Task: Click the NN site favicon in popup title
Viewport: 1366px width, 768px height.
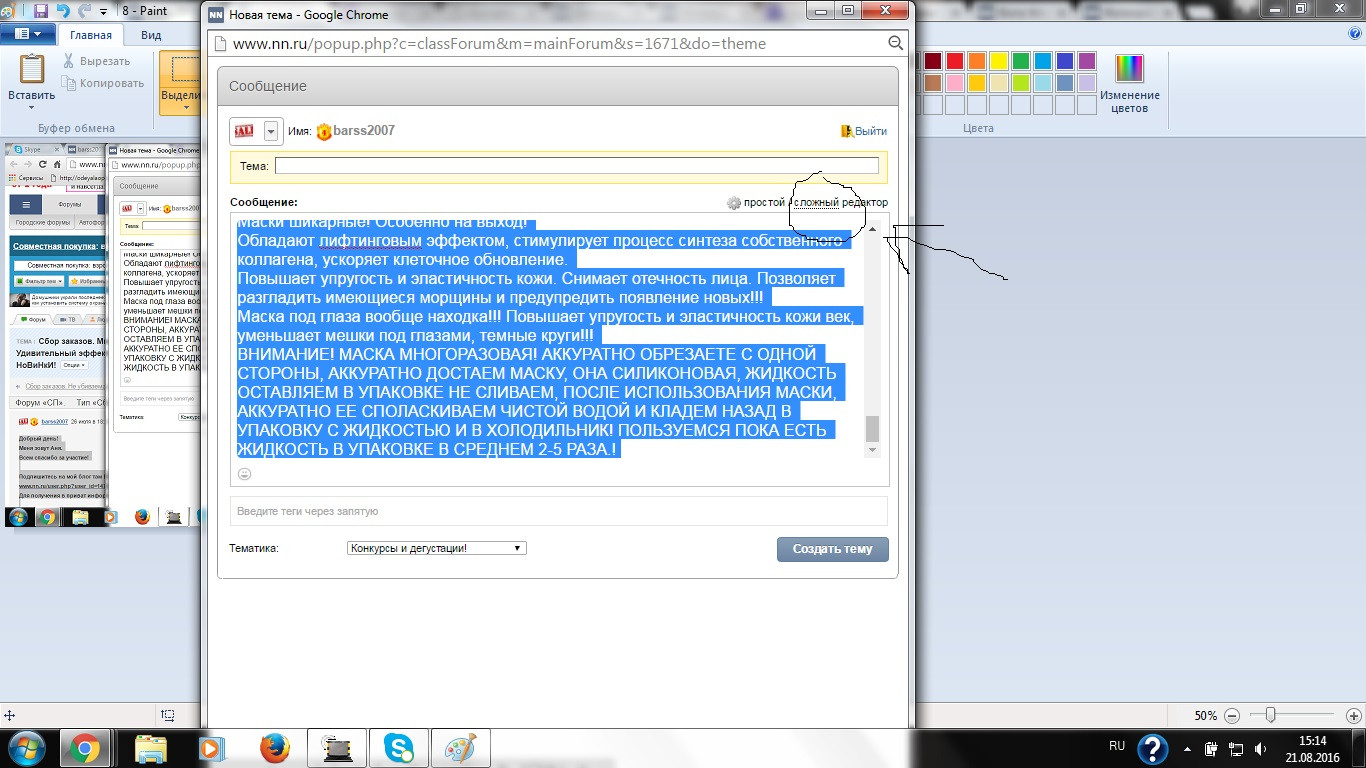Action: click(x=215, y=14)
